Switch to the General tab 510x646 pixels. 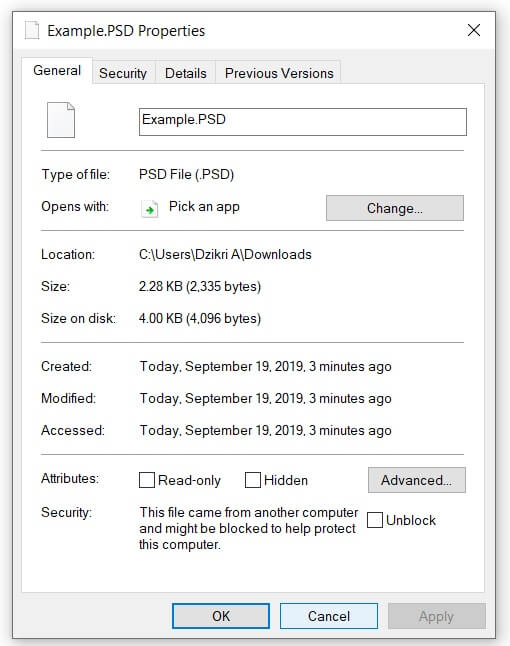point(57,70)
